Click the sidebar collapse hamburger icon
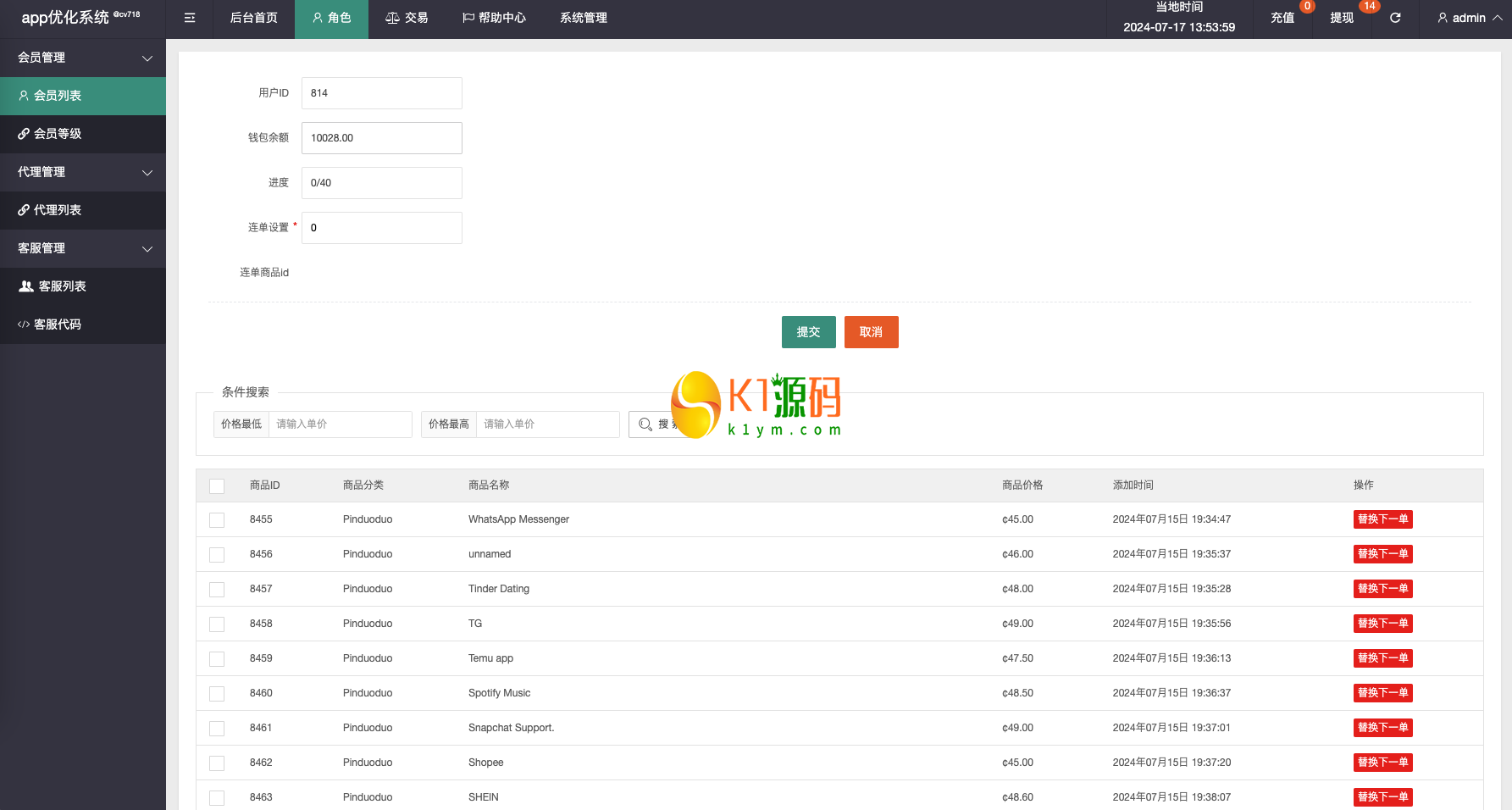The width and height of the screenshot is (1512, 810). tap(190, 18)
